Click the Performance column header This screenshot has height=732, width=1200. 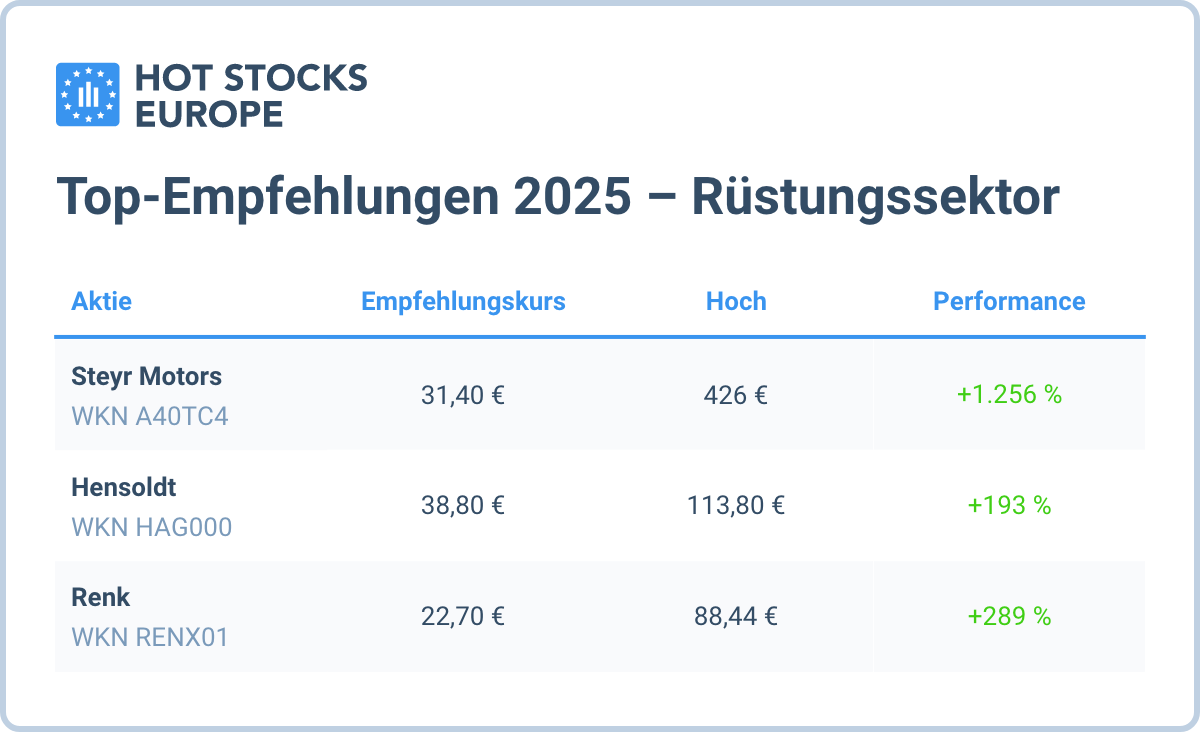[x=1009, y=301]
